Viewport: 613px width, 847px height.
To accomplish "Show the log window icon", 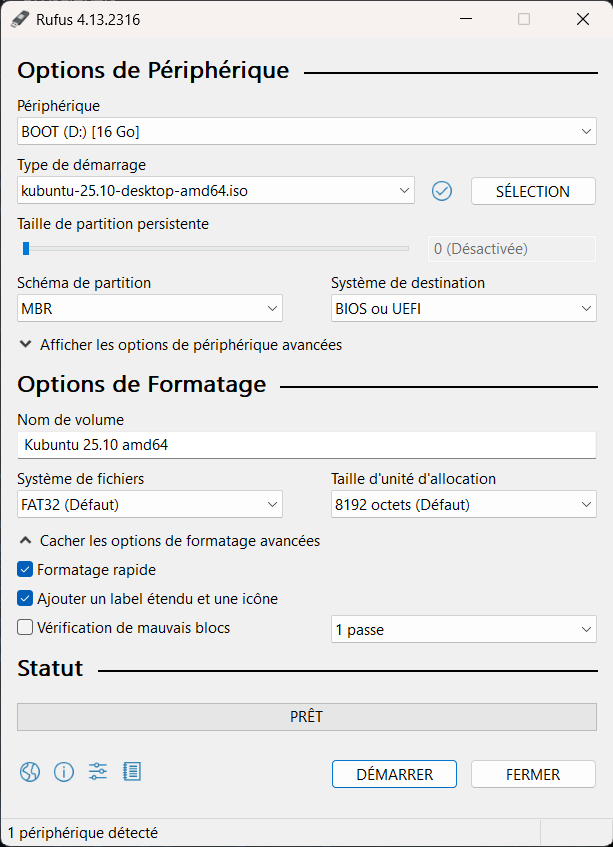I will (x=132, y=771).
